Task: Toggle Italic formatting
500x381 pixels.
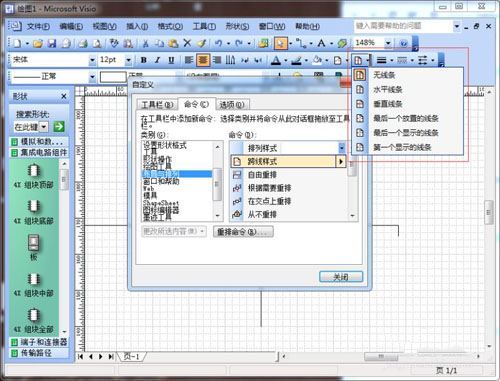Action: click(157, 60)
